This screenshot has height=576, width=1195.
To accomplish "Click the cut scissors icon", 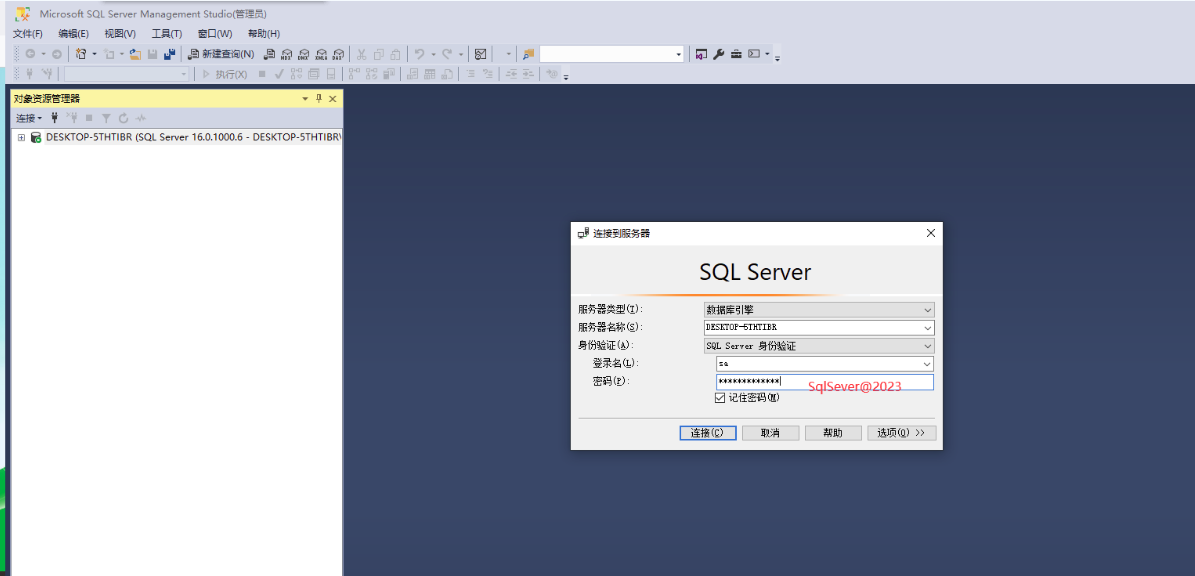I will click(361, 54).
